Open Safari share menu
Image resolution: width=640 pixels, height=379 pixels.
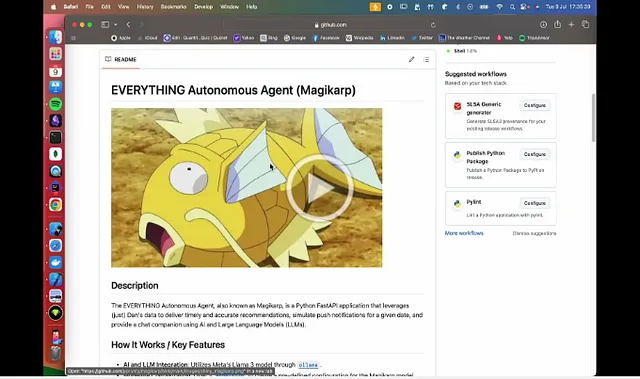(x=558, y=24)
